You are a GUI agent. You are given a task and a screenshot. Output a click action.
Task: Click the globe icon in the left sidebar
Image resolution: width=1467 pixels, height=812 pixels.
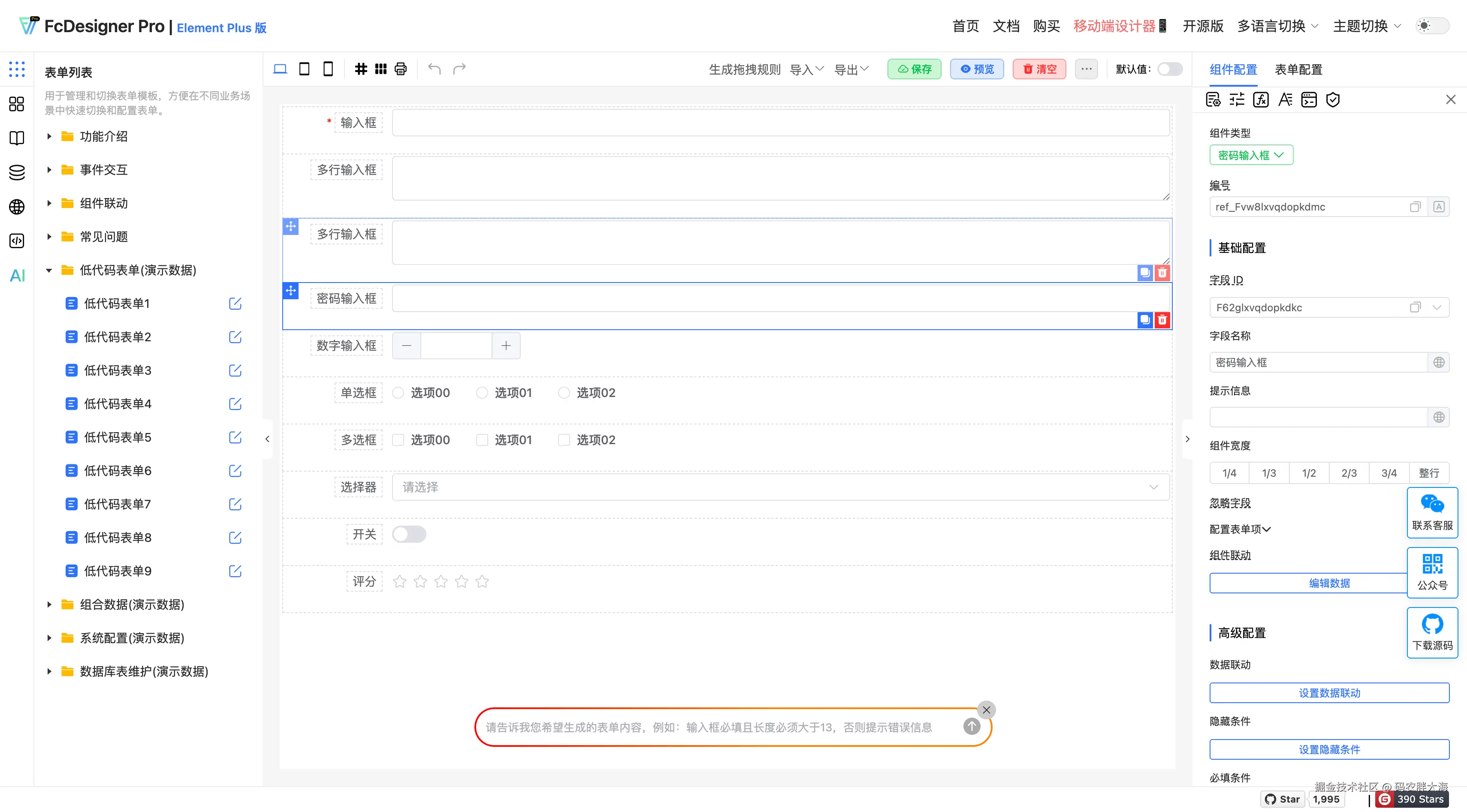point(17,207)
